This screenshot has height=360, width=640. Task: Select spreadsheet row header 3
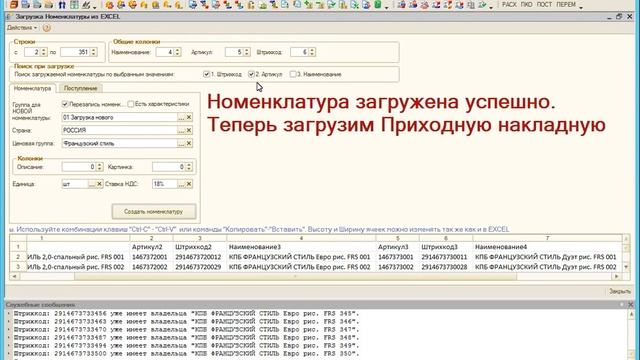[18, 267]
